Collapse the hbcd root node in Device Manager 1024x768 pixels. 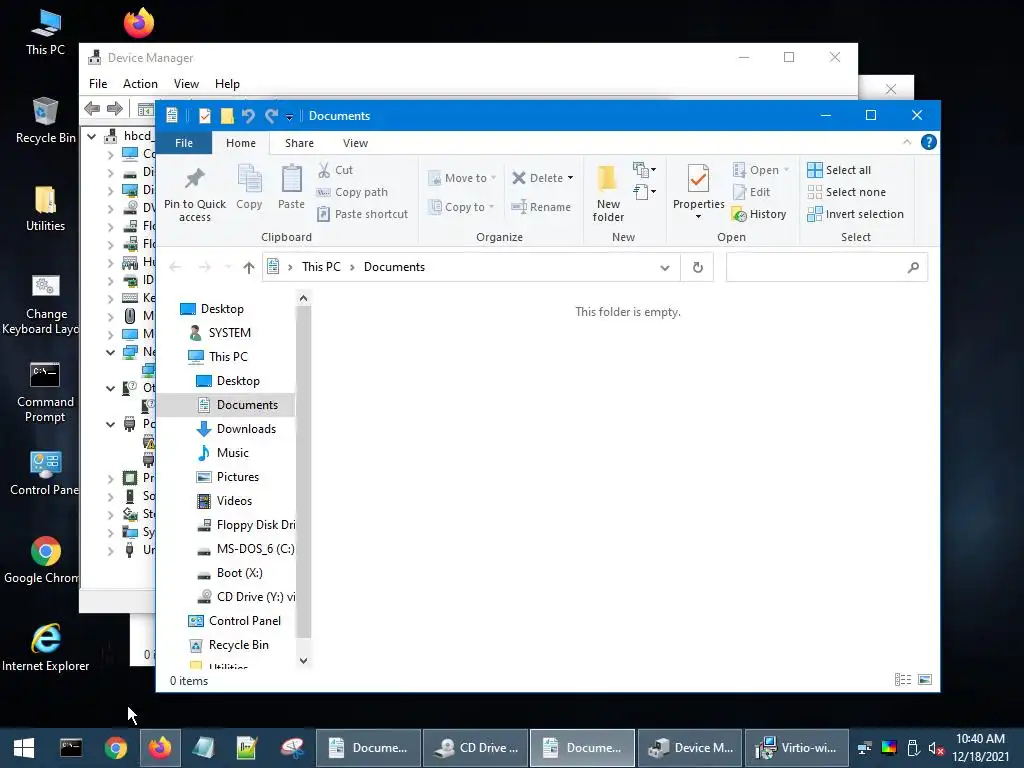pyautogui.click(x=92, y=136)
